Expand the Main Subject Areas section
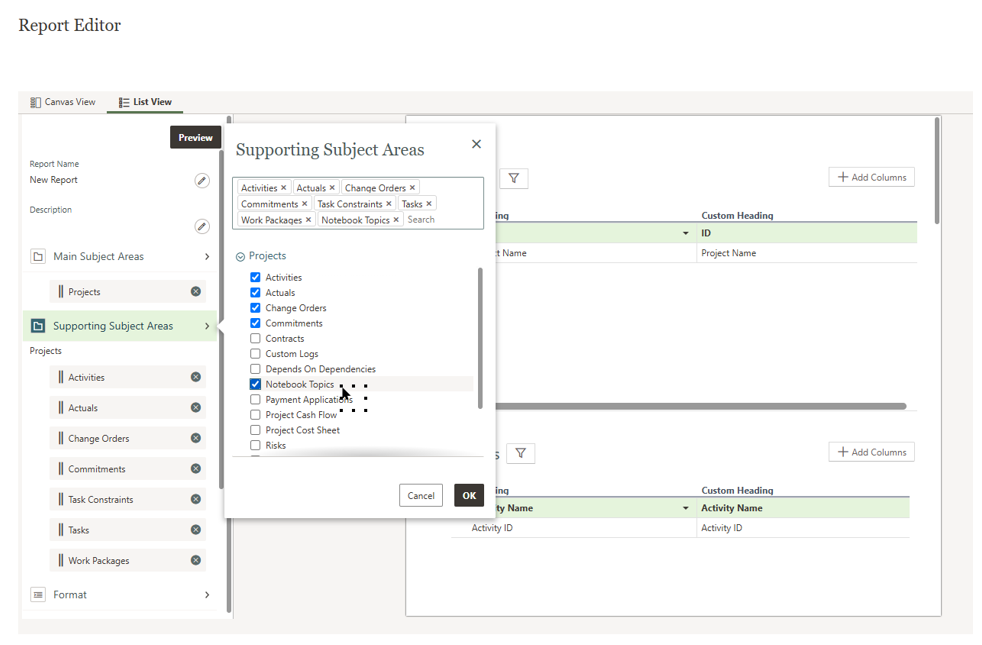982x645 pixels. point(207,257)
